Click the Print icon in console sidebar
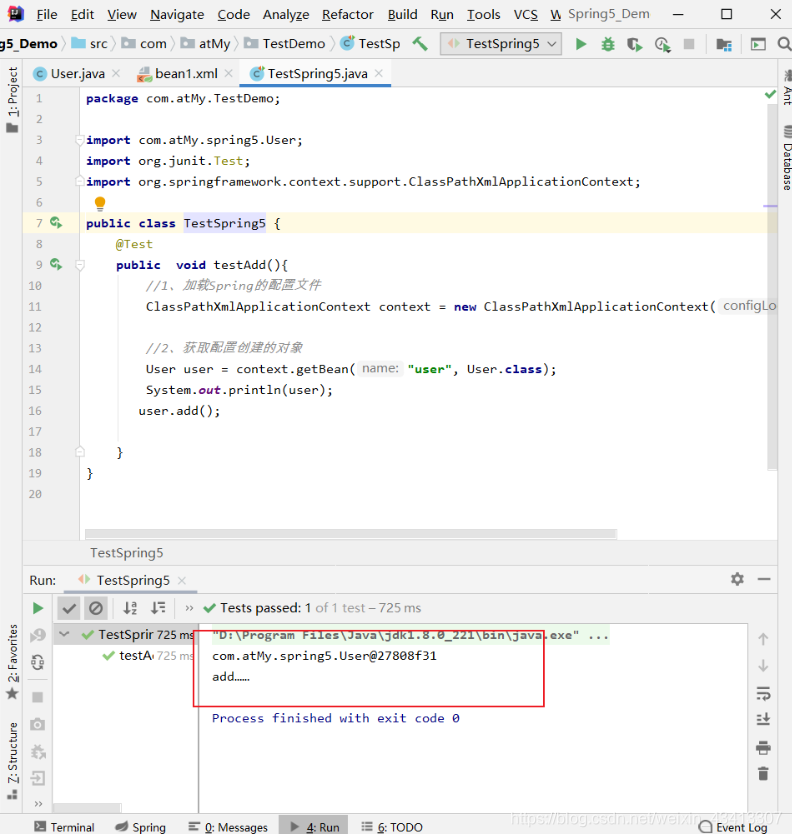 pos(763,747)
